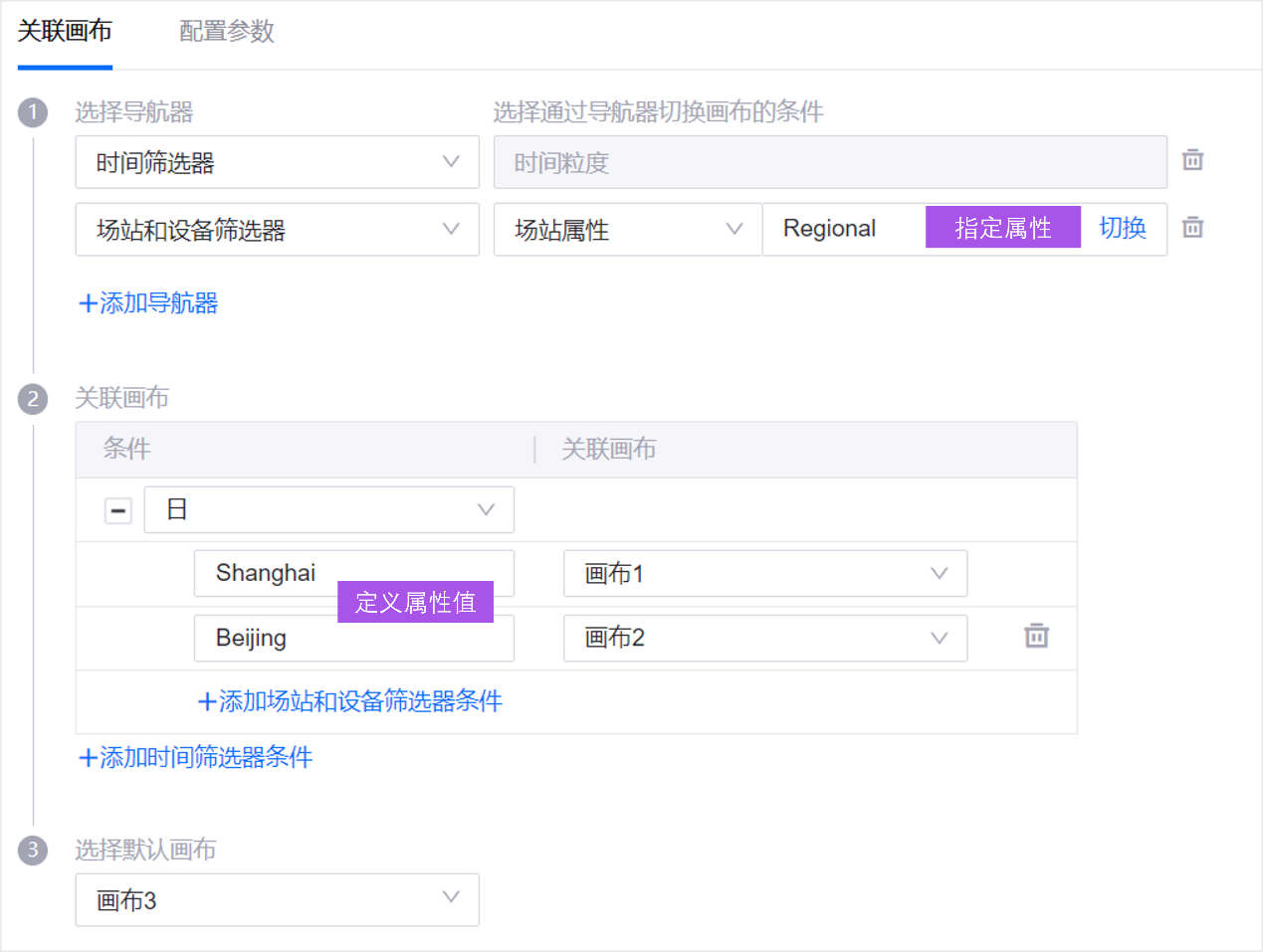Click the Shanghai attribute value field
Screen dimensions: 1263x952
(266, 572)
